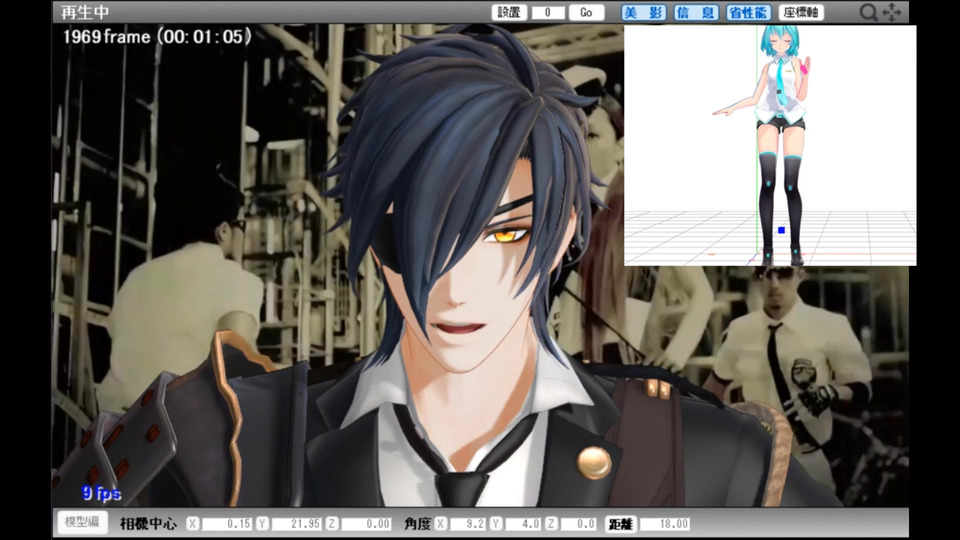Click angle Z field showing 0.0

point(578,523)
